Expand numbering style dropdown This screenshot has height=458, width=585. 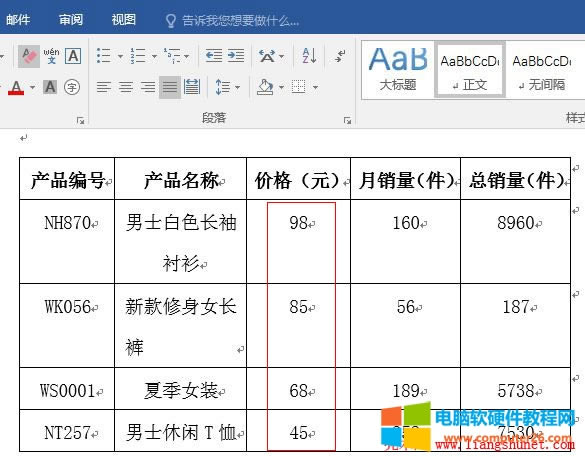click(154, 56)
